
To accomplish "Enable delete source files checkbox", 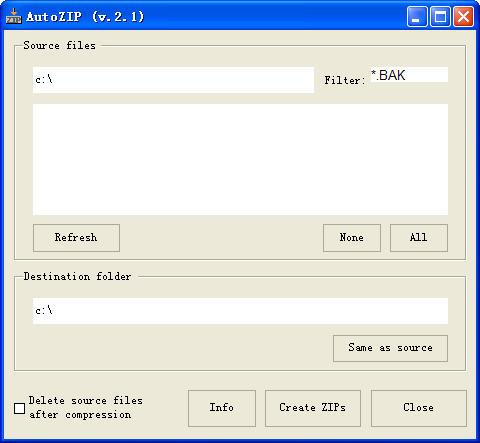I will click(19, 408).
